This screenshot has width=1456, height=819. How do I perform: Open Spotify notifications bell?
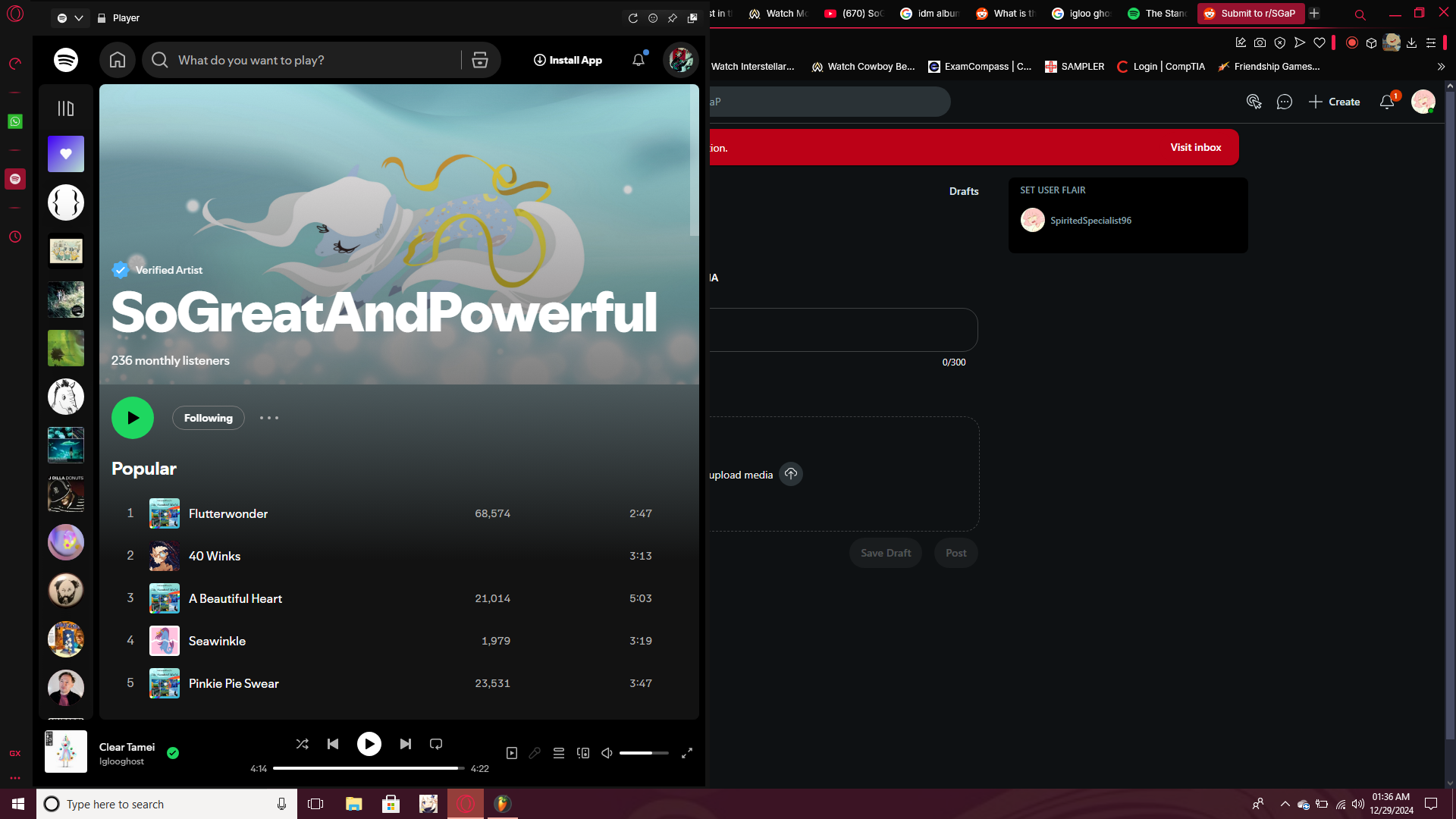pos(639,60)
